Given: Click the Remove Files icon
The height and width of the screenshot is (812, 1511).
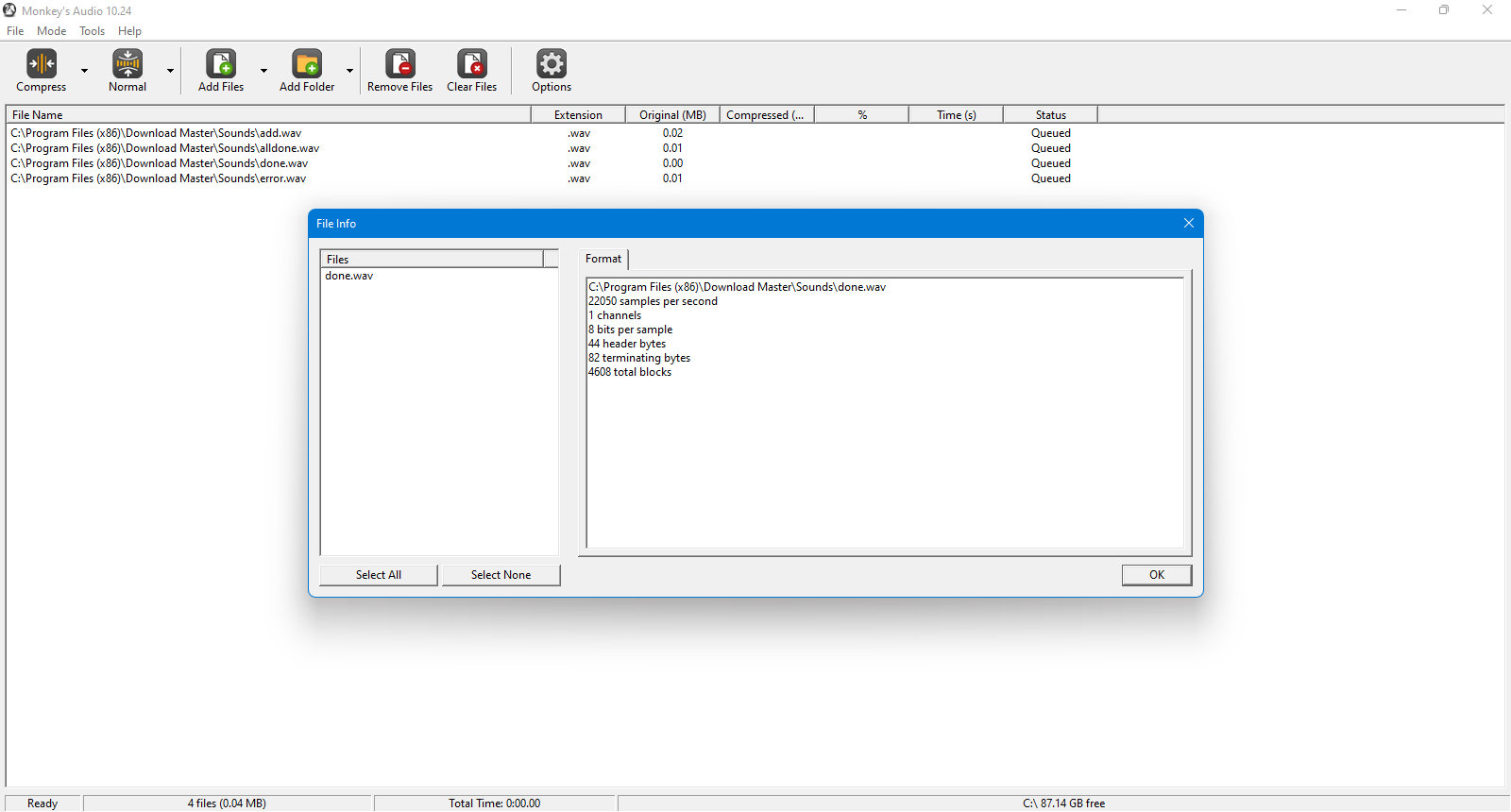Looking at the screenshot, I should (x=400, y=63).
